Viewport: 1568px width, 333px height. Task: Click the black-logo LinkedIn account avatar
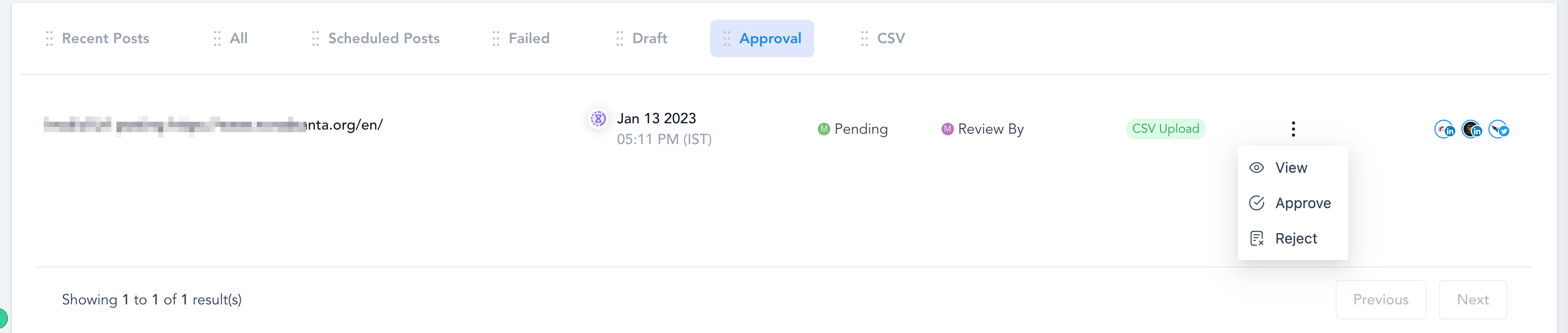(1471, 130)
